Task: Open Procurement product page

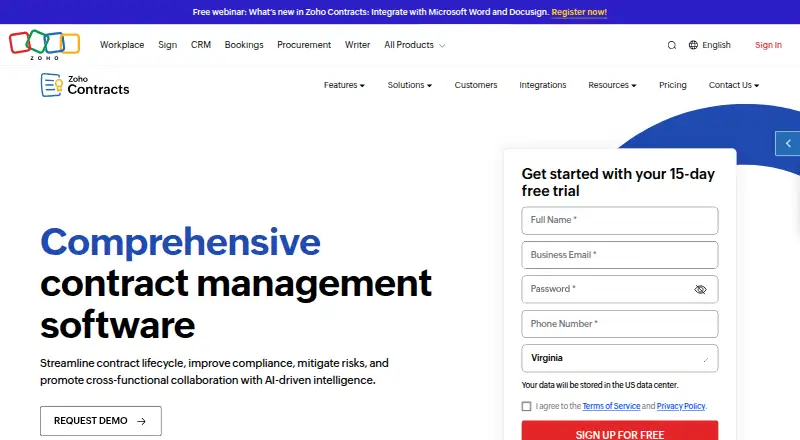Action: pyautogui.click(x=304, y=45)
